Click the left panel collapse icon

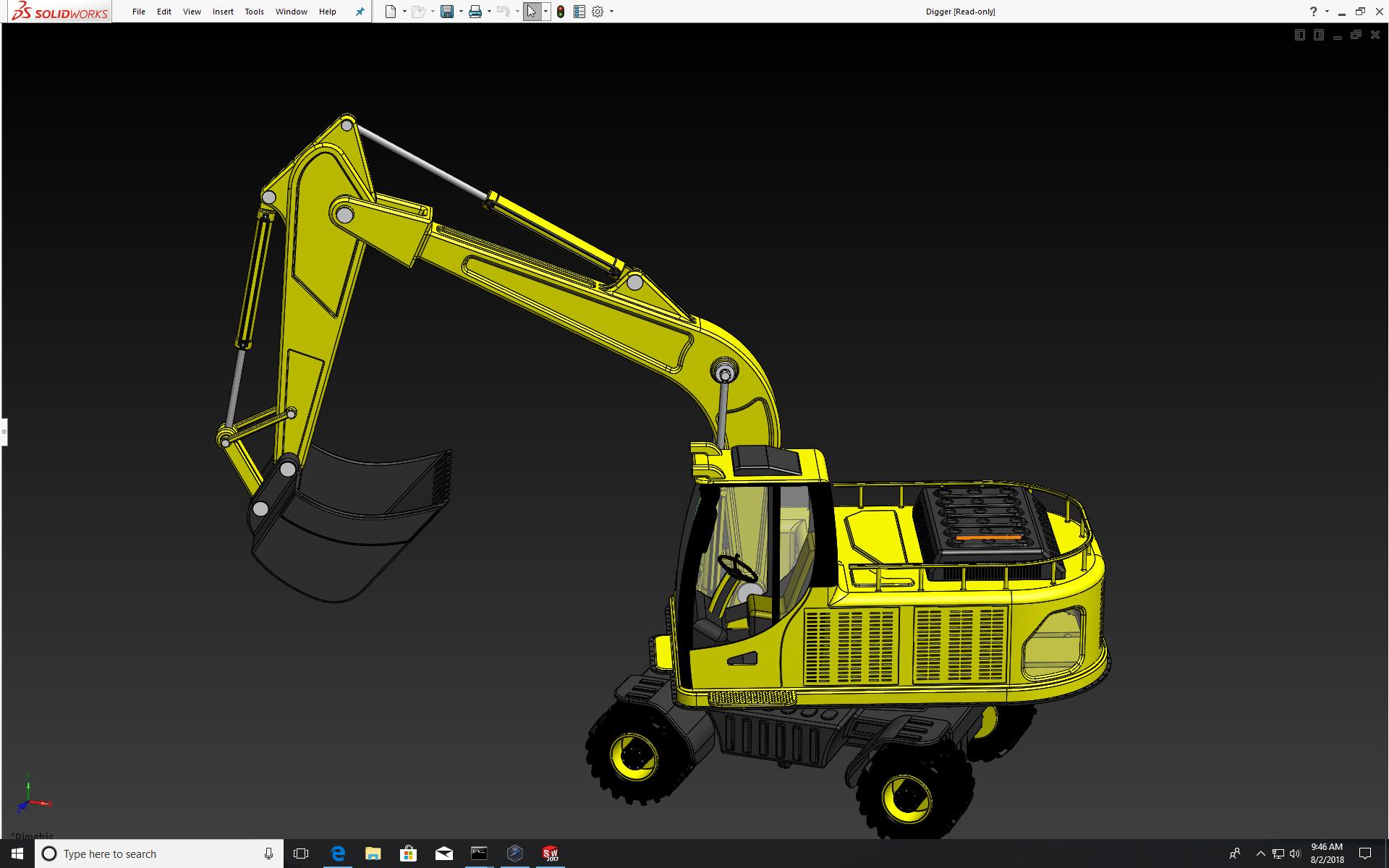[1299, 35]
